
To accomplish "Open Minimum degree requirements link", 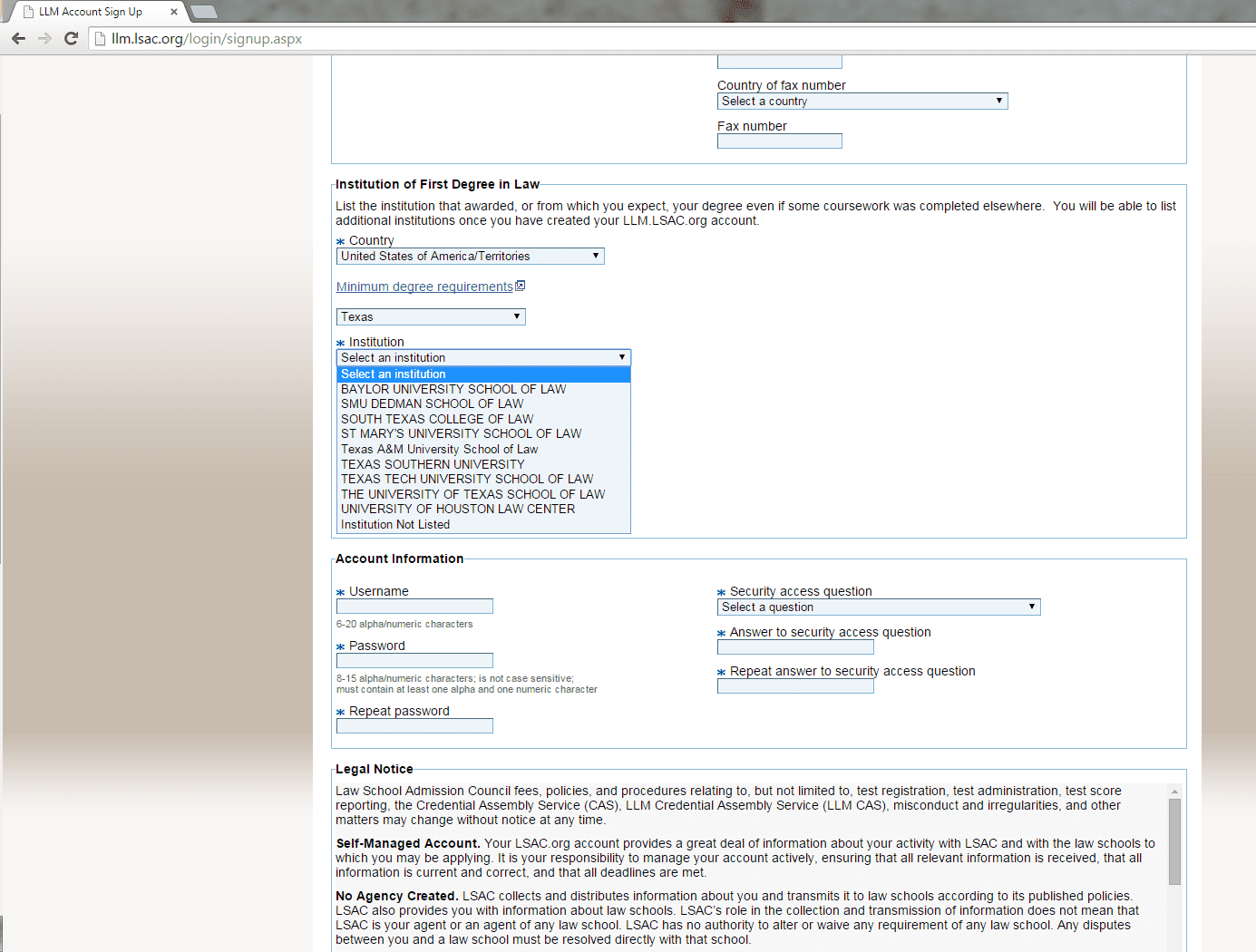I will click(x=424, y=287).
